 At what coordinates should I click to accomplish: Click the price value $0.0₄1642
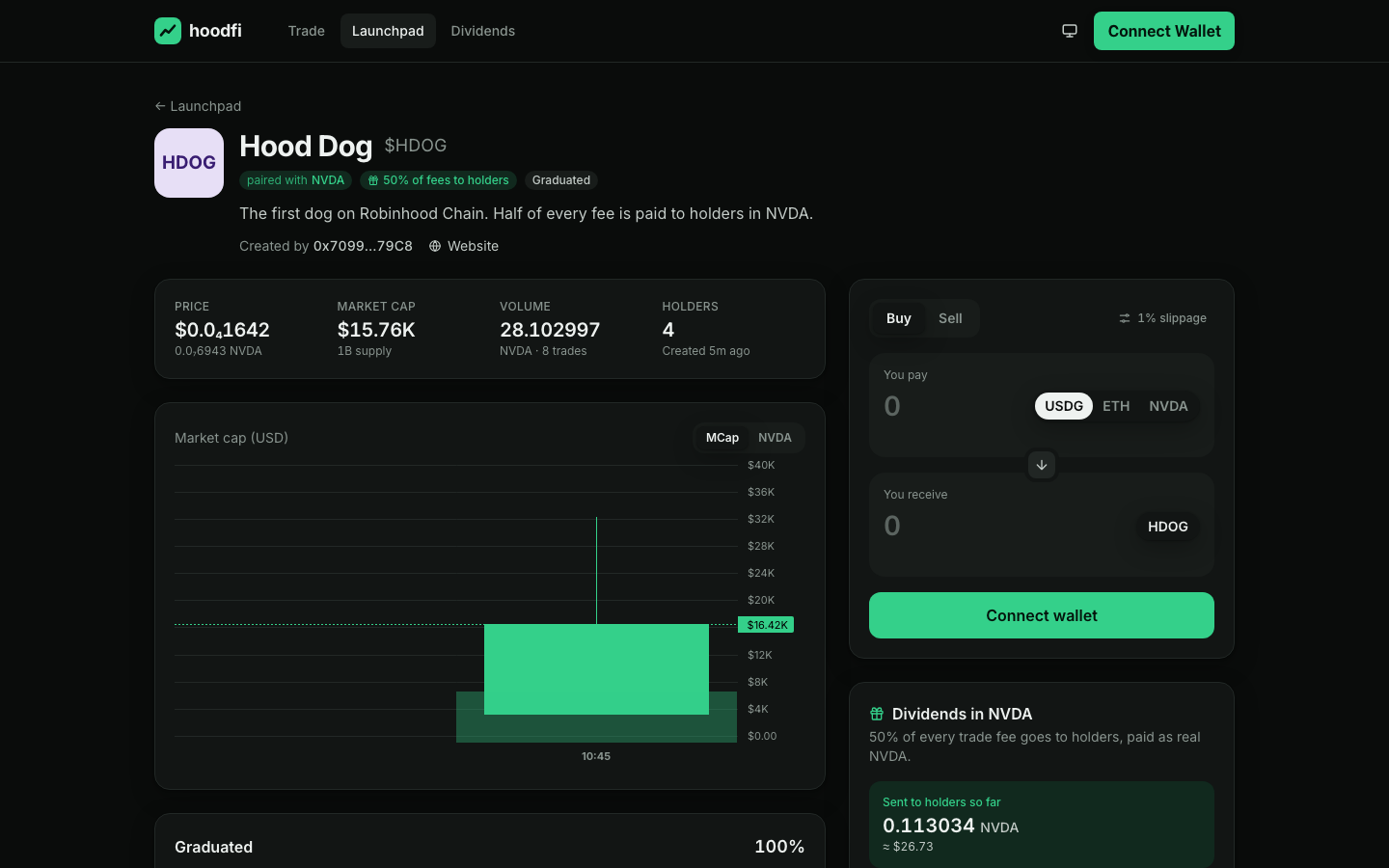pyautogui.click(x=222, y=330)
